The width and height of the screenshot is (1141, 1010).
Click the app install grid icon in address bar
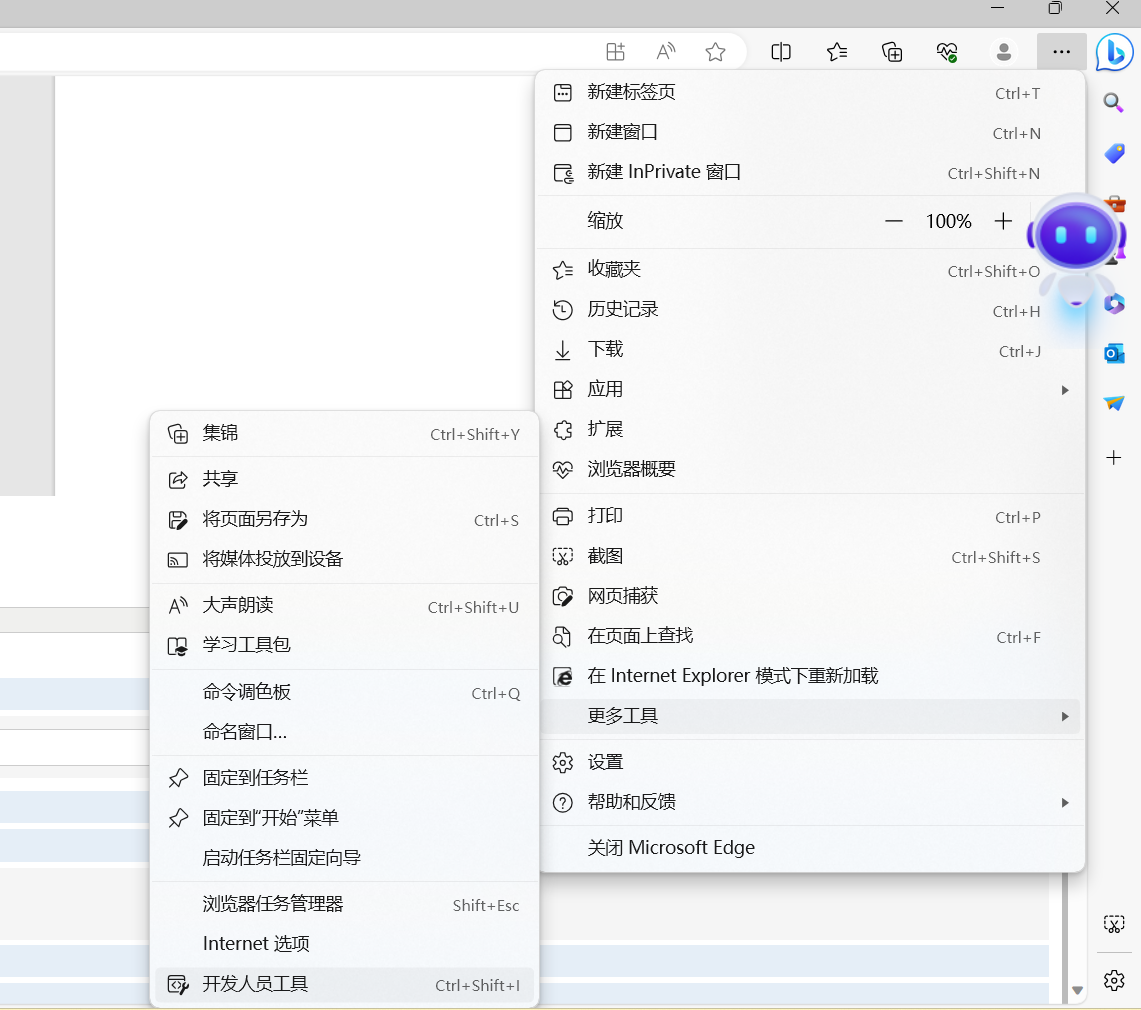click(x=616, y=52)
